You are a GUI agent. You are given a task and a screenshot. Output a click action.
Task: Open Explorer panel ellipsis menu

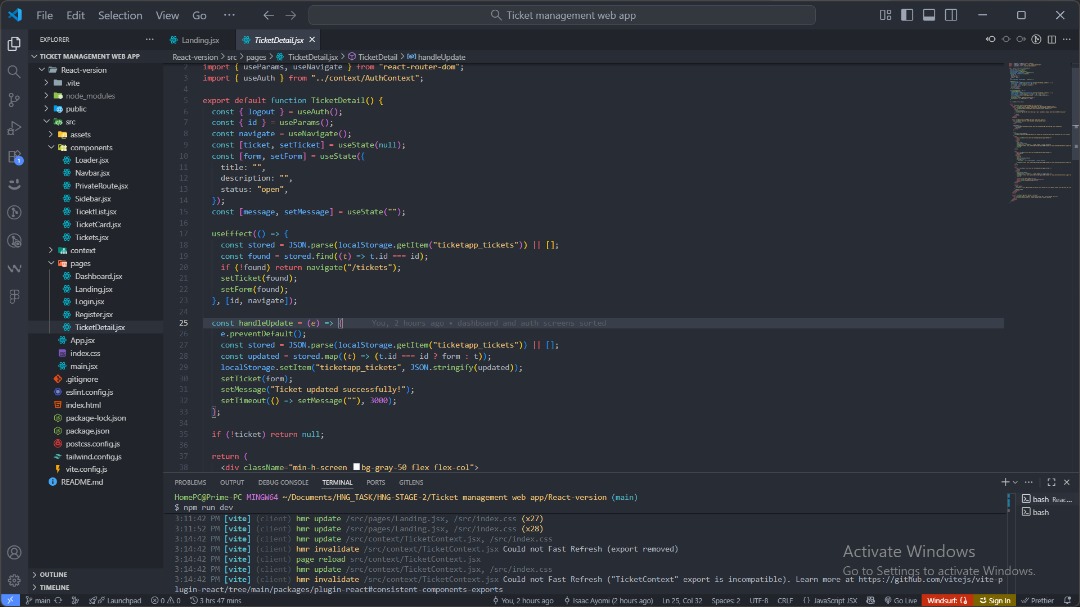click(x=149, y=40)
